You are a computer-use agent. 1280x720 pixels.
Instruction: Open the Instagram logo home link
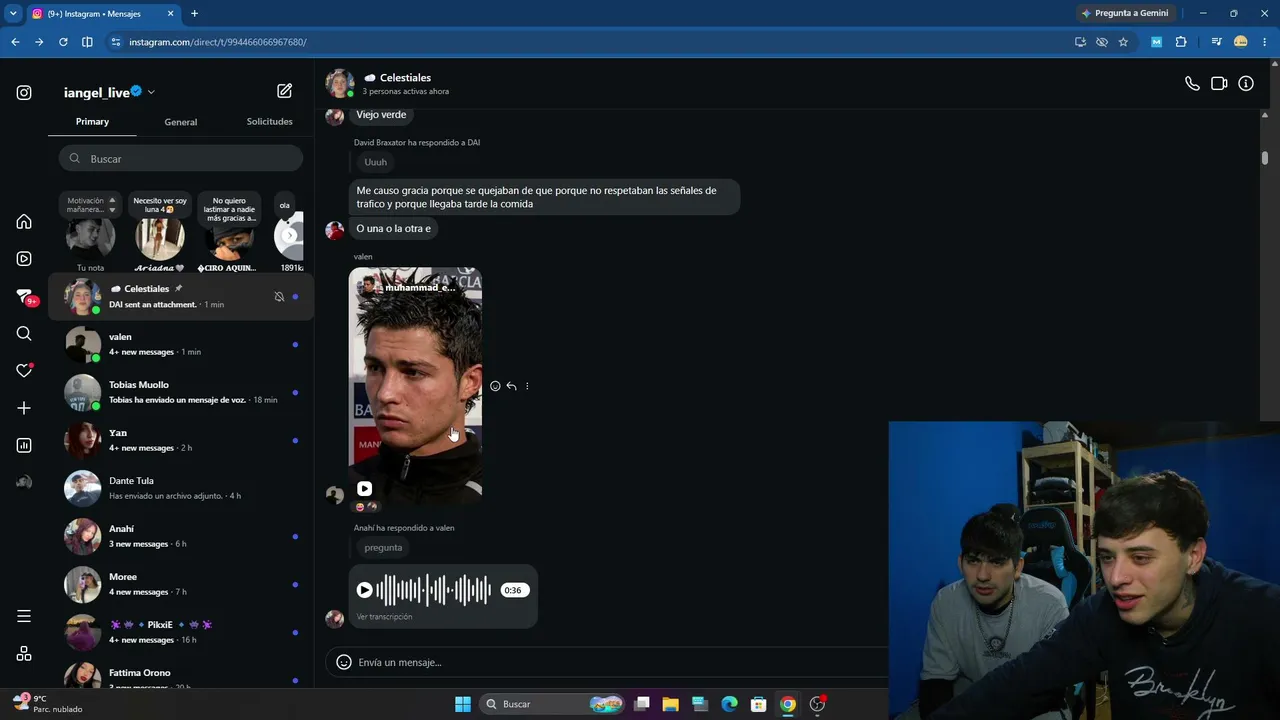coord(24,93)
